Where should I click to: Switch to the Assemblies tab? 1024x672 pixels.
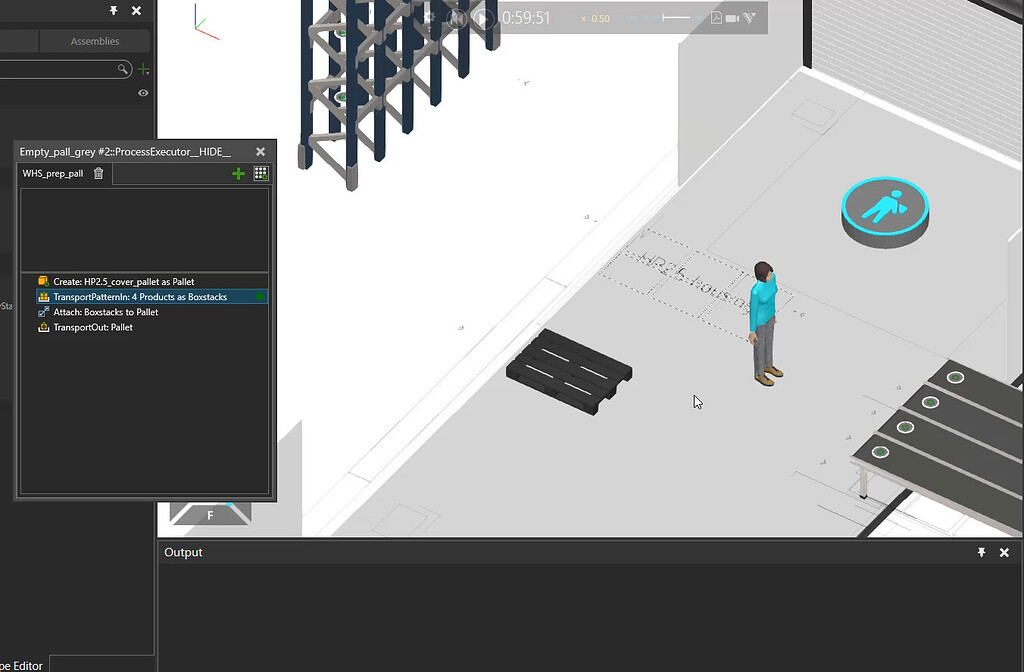click(x=95, y=41)
